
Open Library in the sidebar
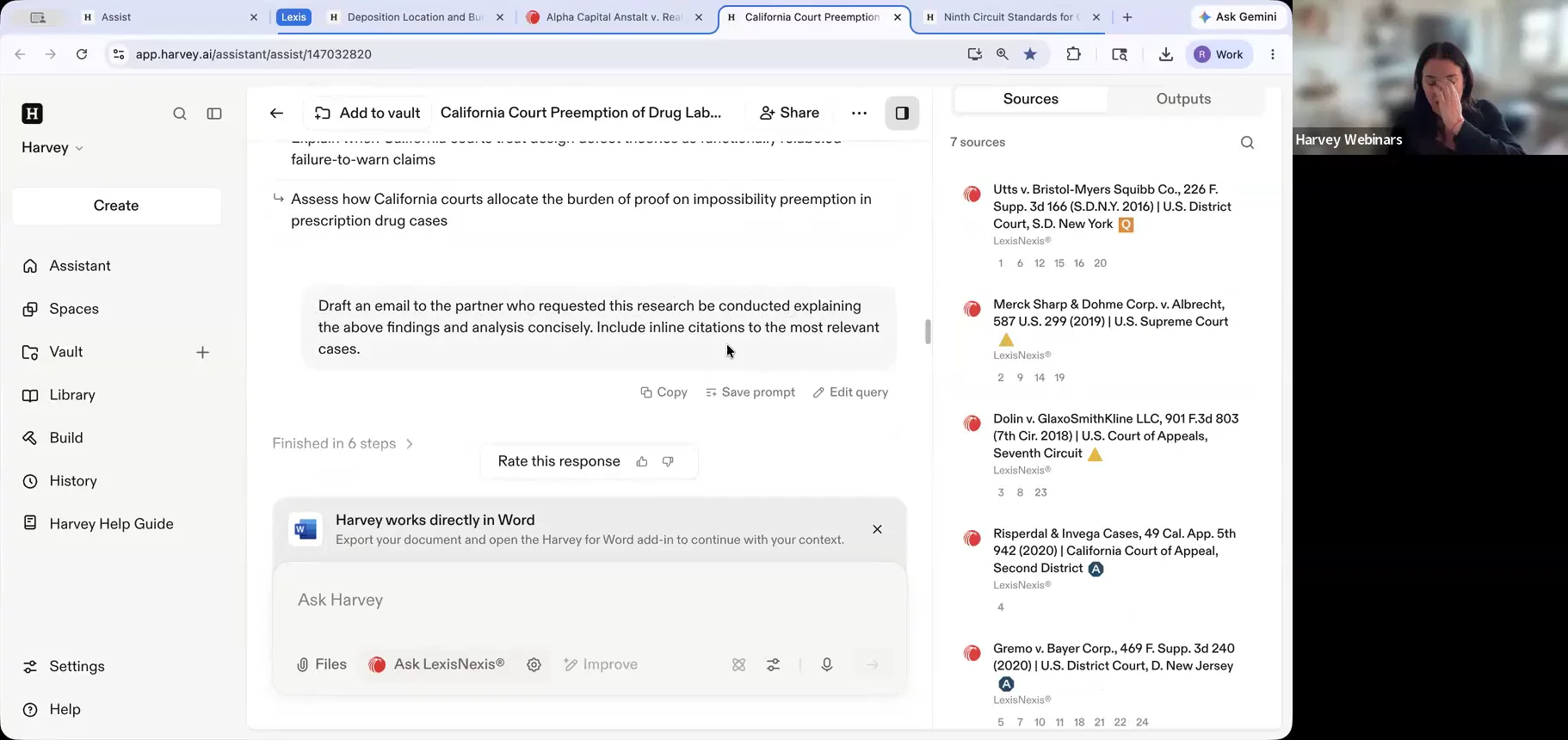coord(72,395)
